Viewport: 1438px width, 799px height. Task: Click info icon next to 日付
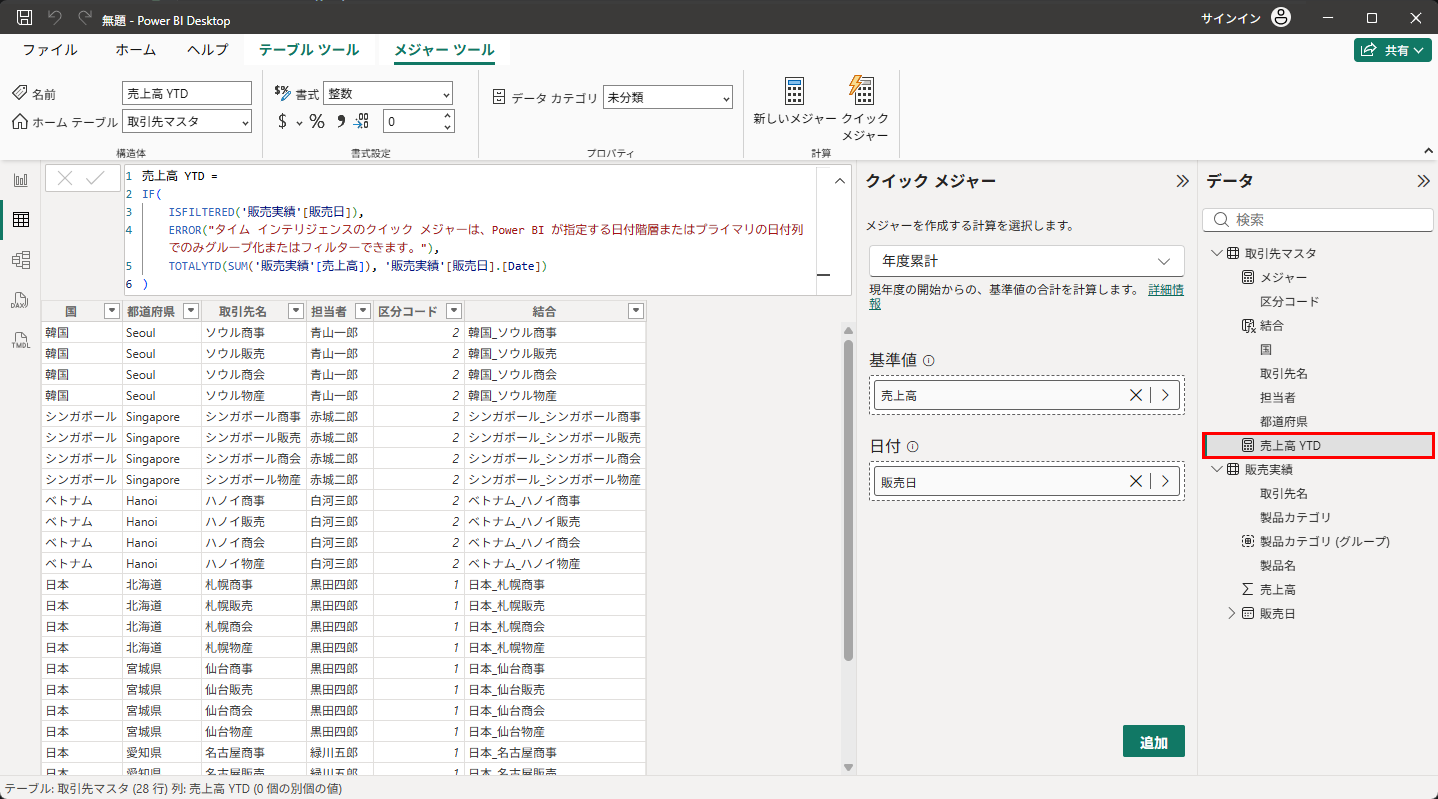tap(913, 447)
